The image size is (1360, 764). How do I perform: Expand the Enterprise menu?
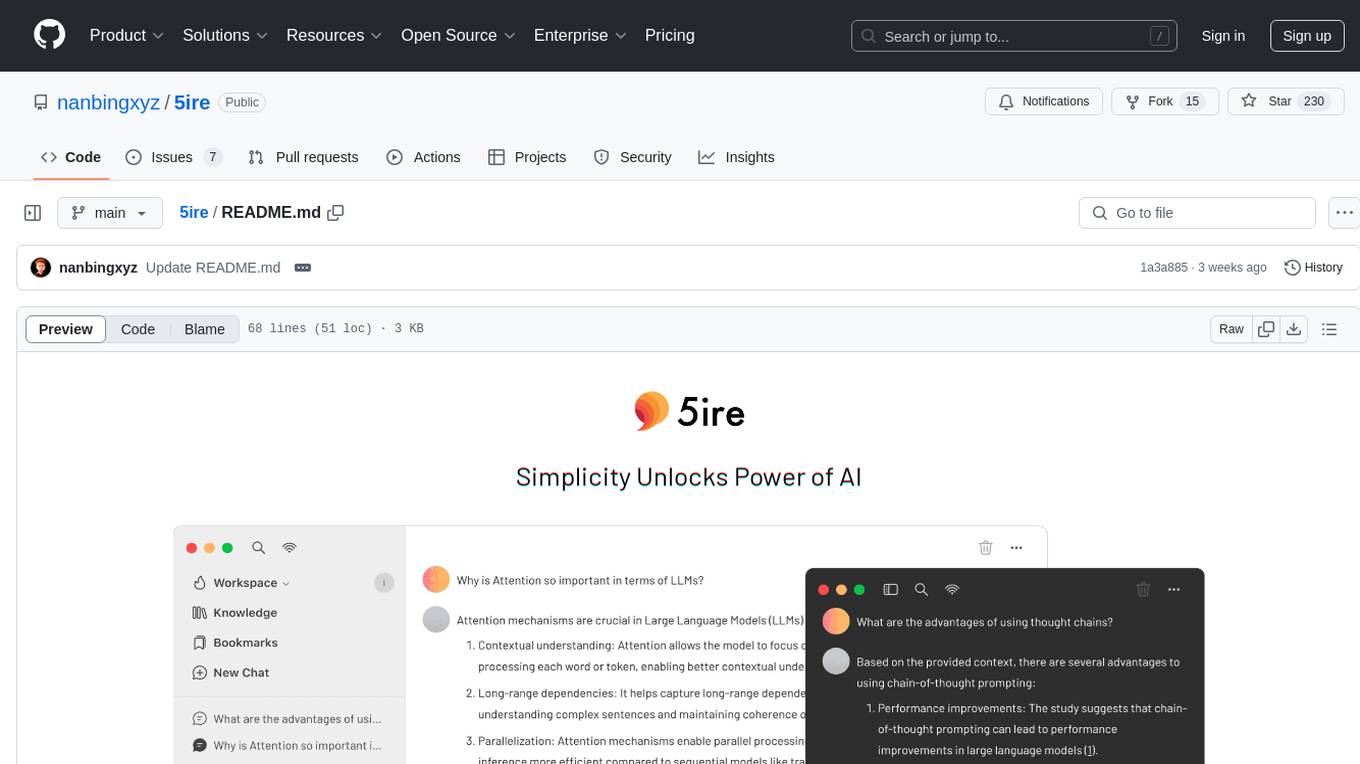[580, 35]
